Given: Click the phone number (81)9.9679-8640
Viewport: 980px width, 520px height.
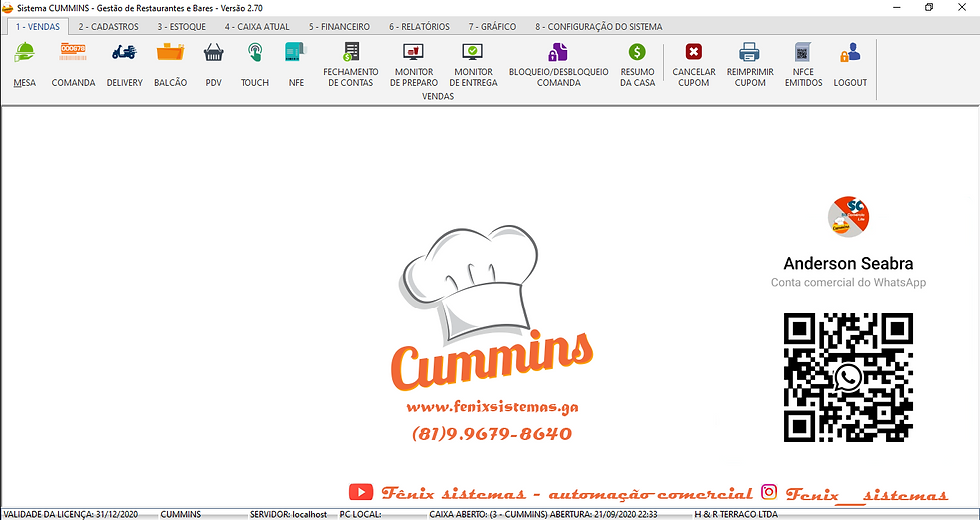Looking at the screenshot, I should (x=492, y=434).
